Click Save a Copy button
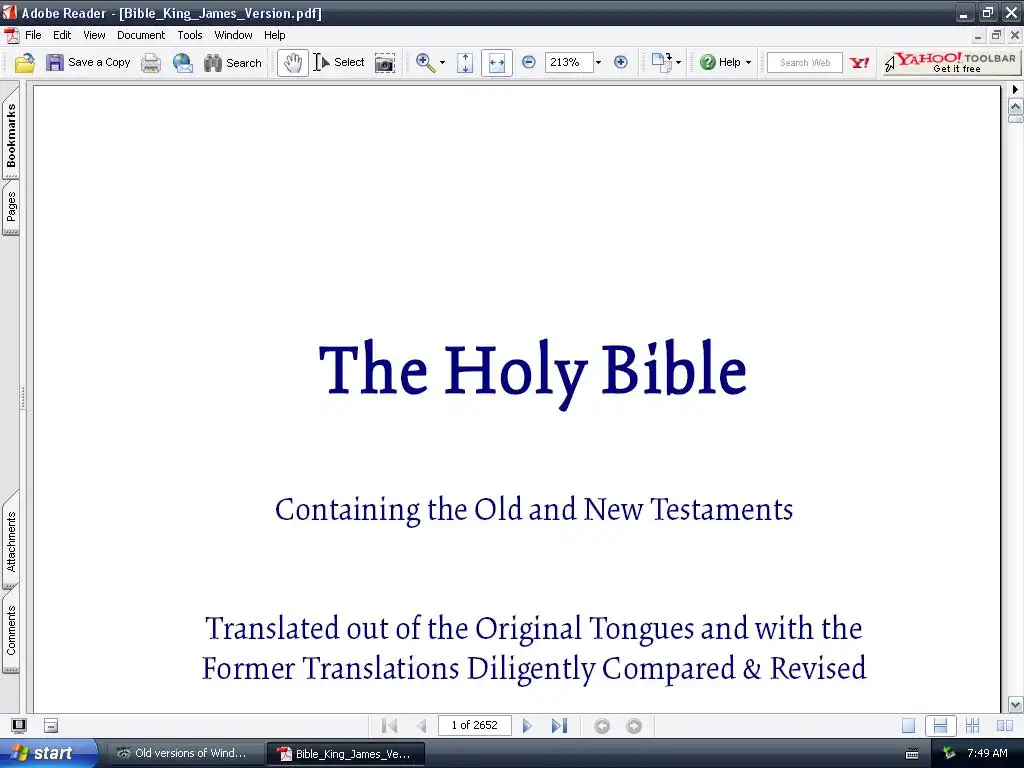This screenshot has height=768, width=1024. [x=88, y=63]
